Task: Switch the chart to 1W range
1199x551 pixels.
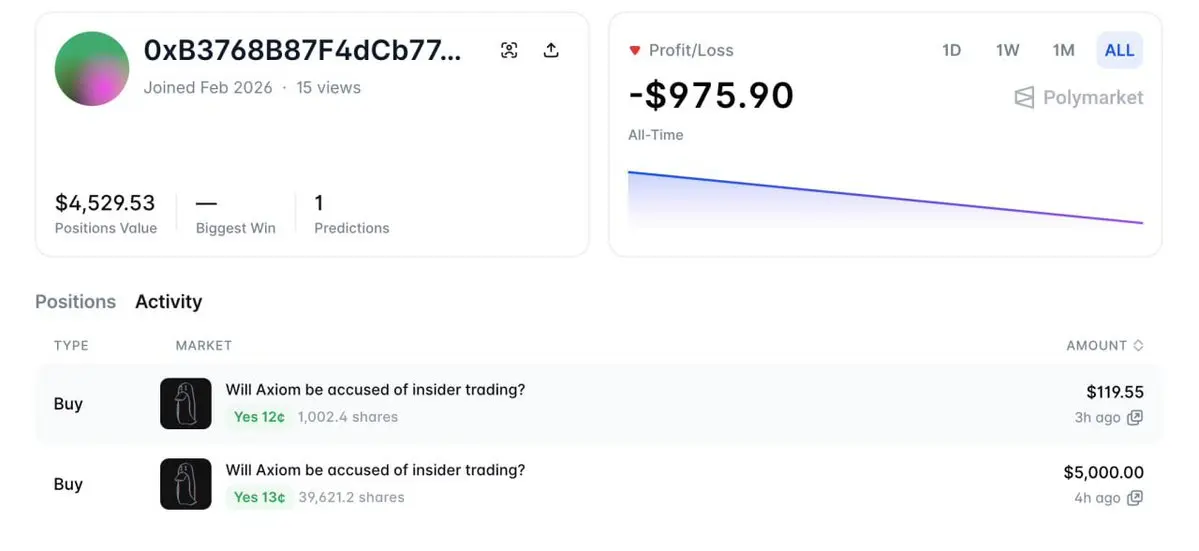Action: (x=1007, y=50)
